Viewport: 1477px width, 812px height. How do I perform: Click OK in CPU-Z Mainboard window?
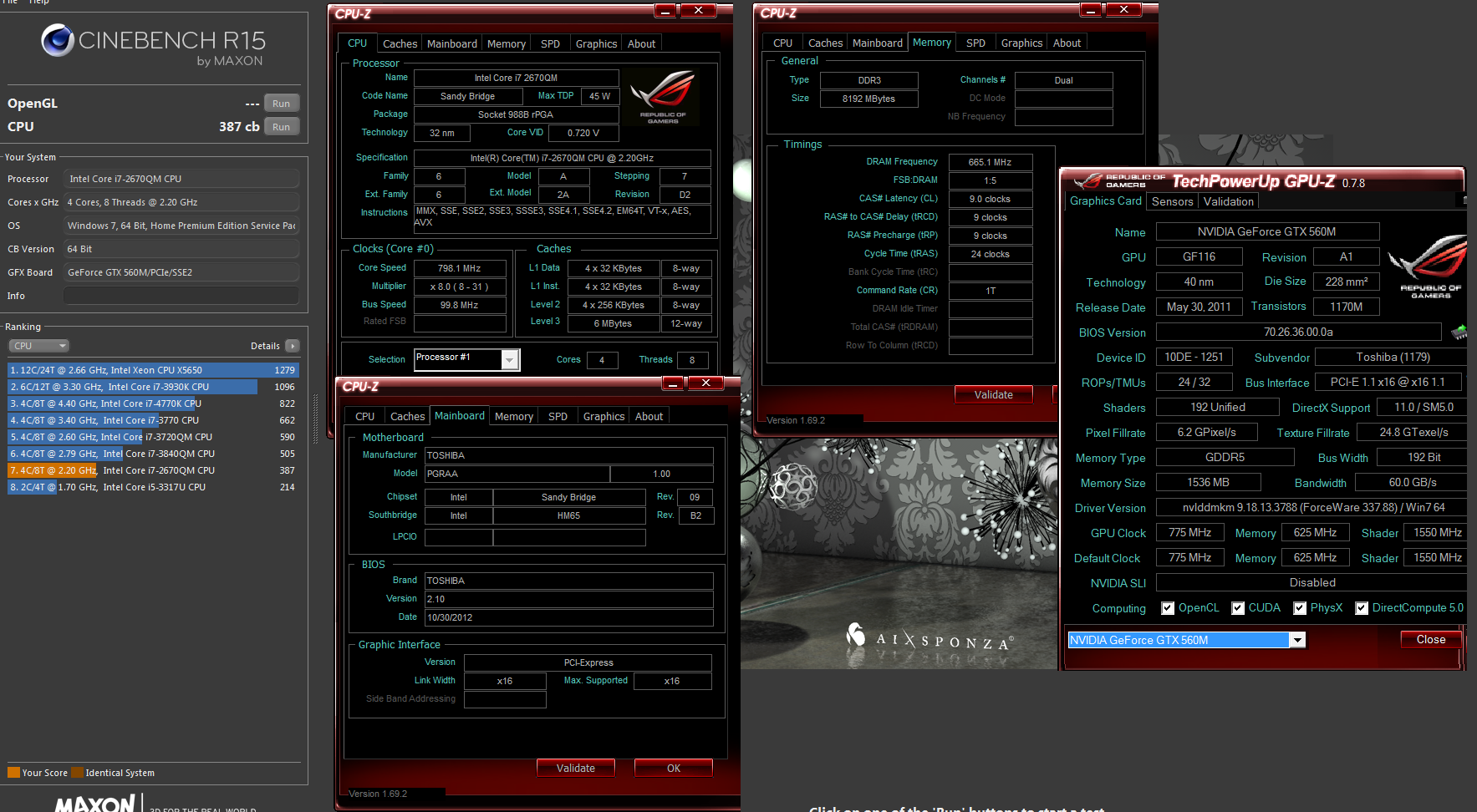pyautogui.click(x=674, y=768)
